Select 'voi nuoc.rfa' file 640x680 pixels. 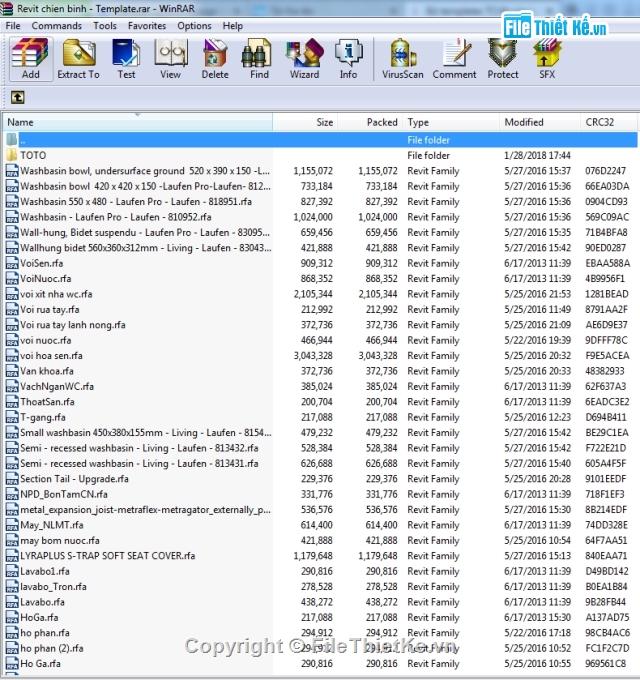tap(46, 340)
